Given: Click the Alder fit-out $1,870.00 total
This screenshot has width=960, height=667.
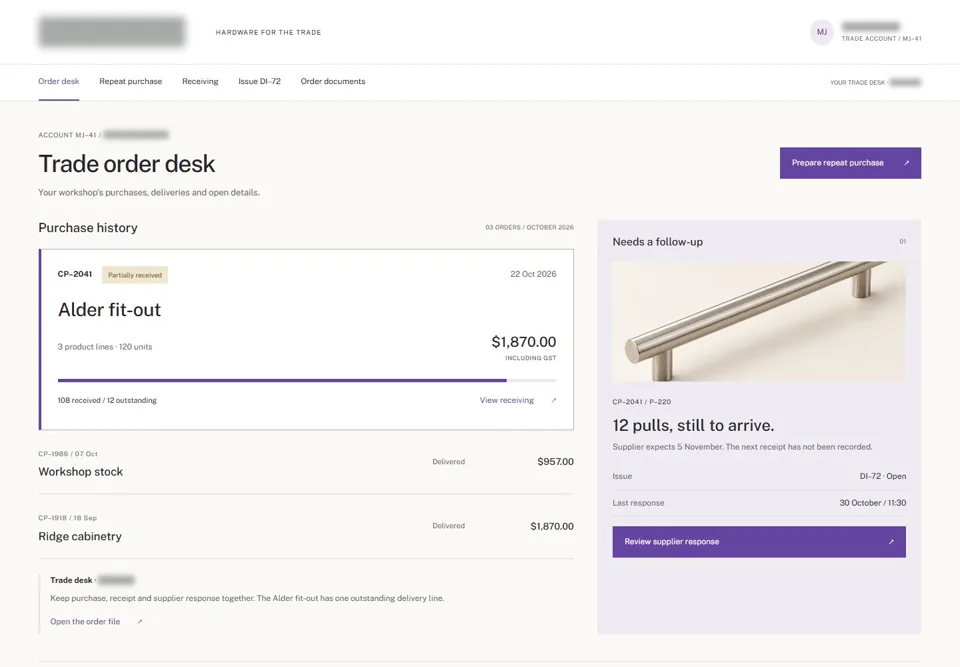Looking at the screenshot, I should tap(523, 342).
